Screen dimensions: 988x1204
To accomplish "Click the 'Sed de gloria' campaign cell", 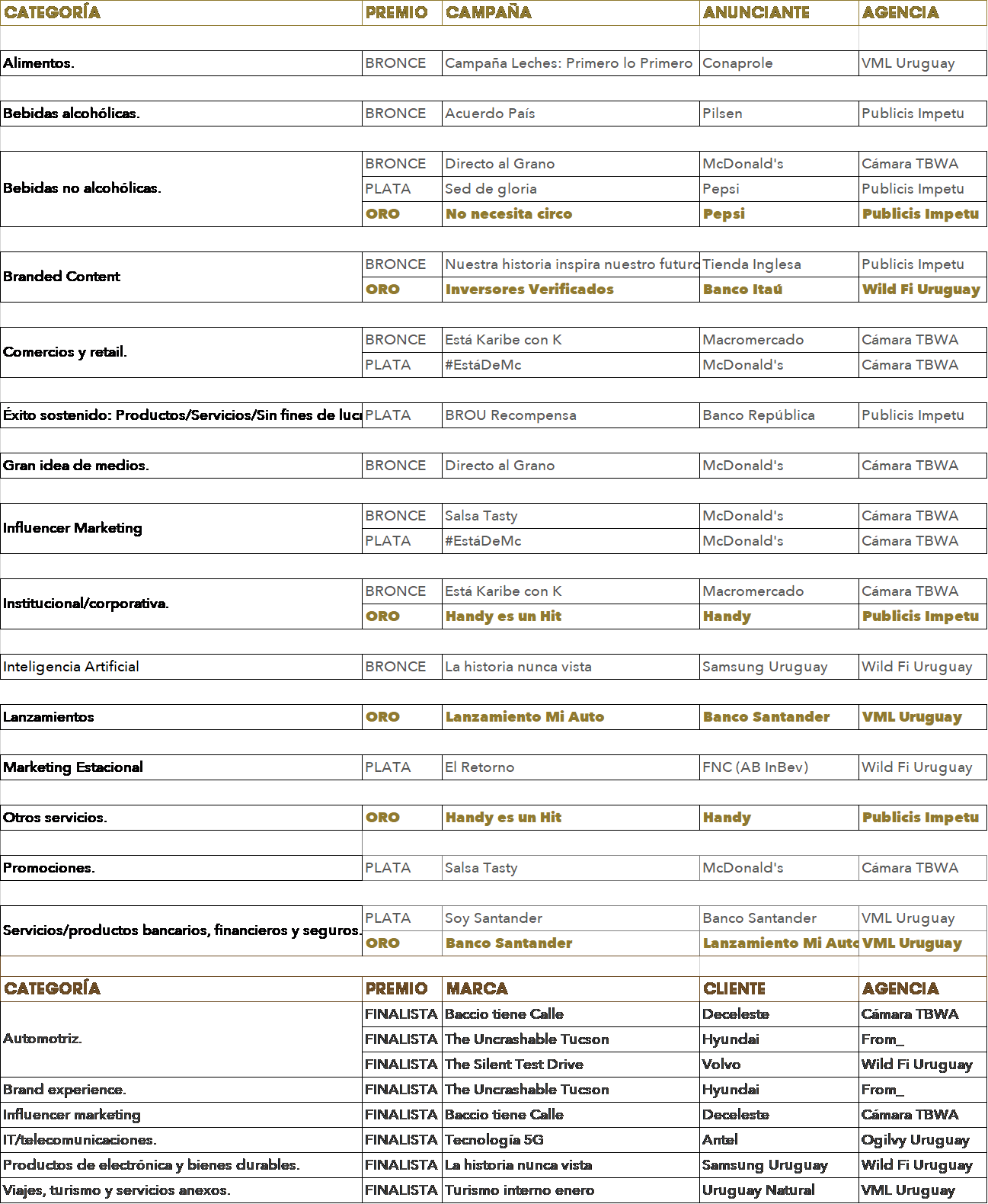I will click(x=571, y=189).
